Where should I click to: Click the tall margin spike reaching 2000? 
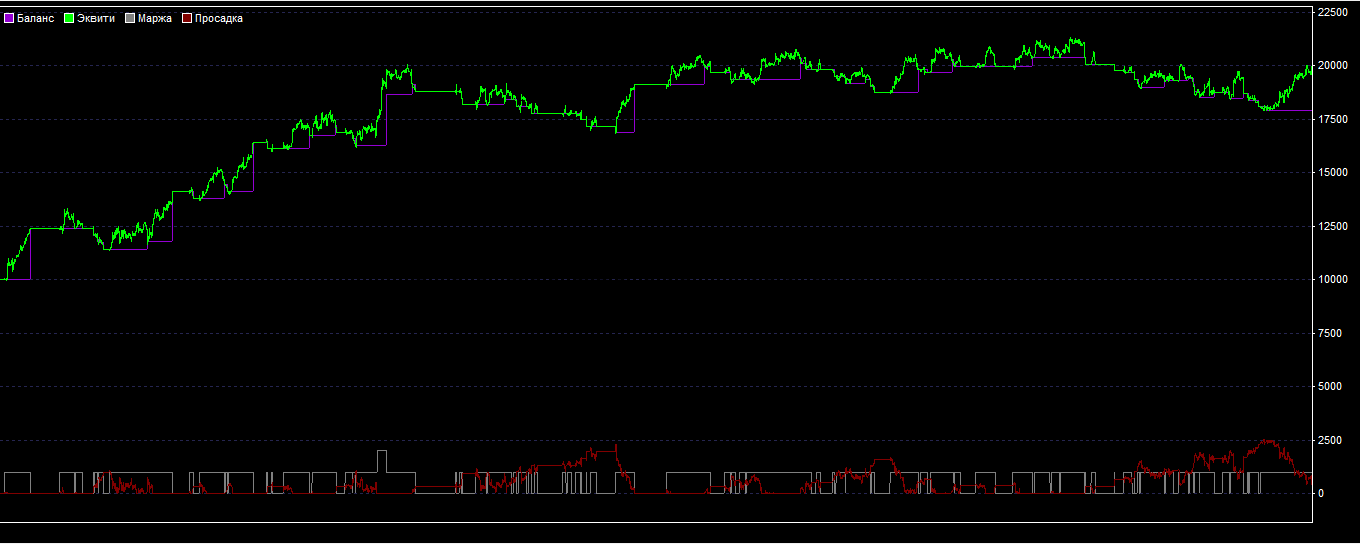(x=382, y=452)
